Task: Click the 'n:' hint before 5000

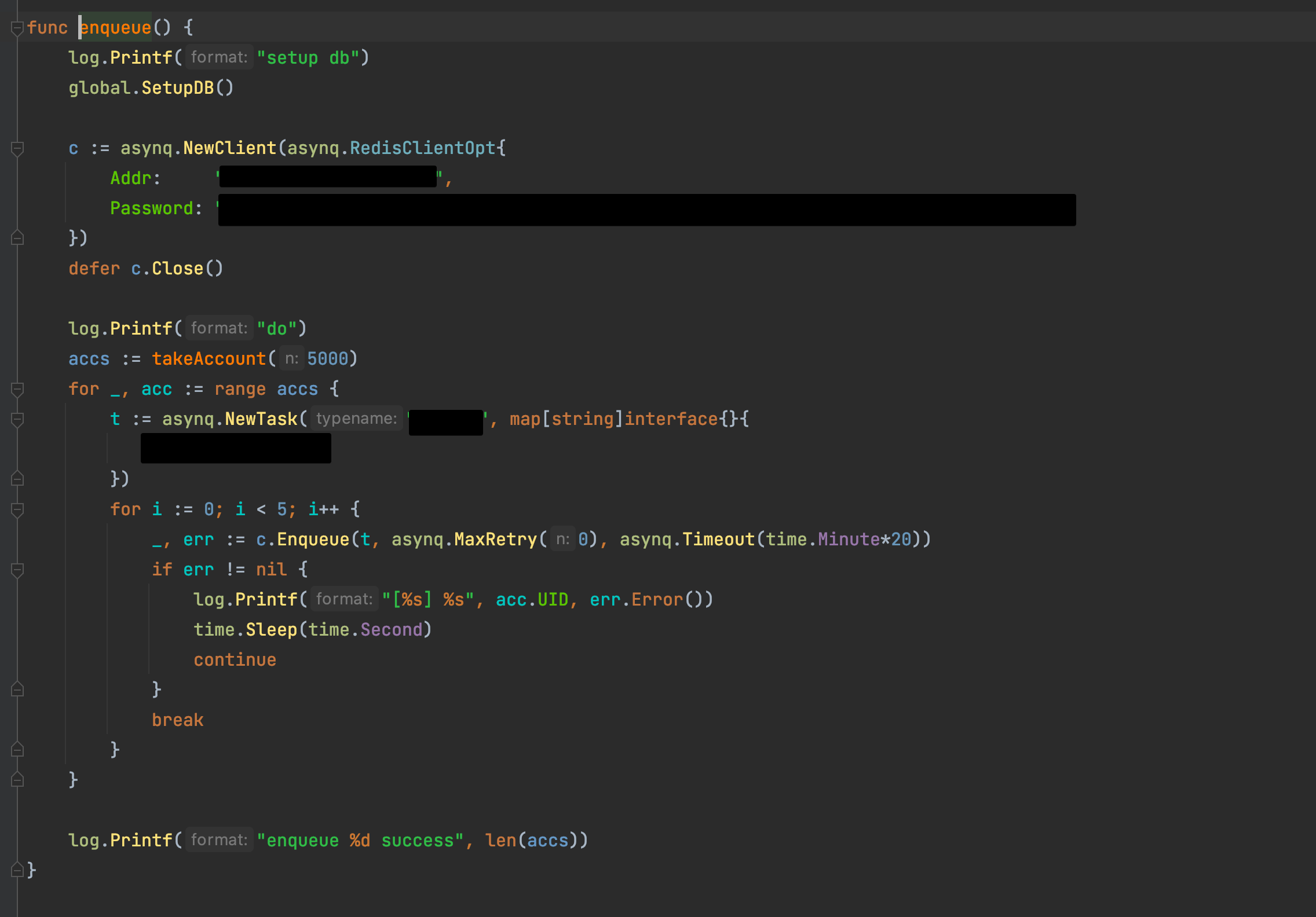Action: click(291, 358)
